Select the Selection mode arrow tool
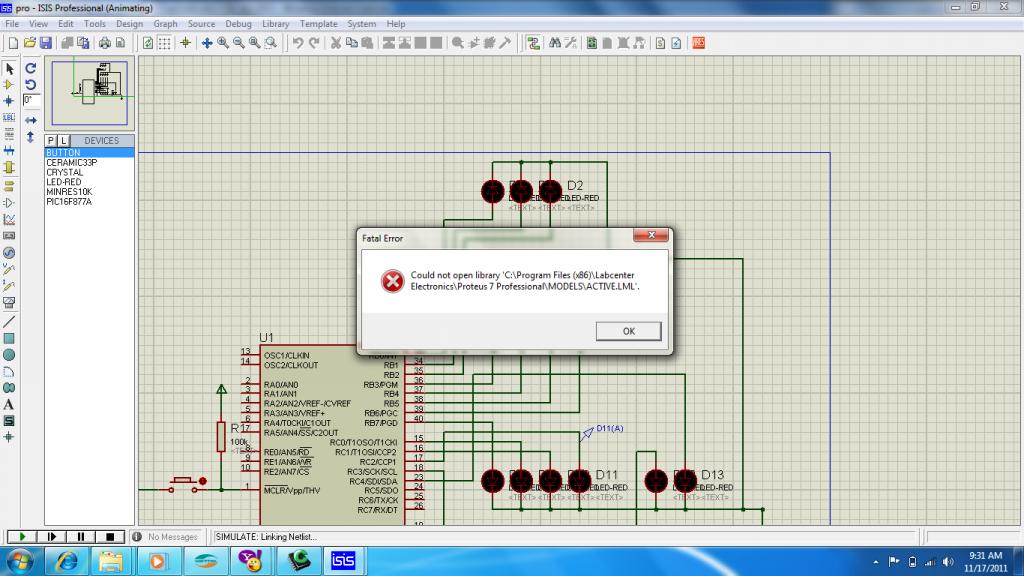Viewport: 1024px width, 576px height. (9, 69)
